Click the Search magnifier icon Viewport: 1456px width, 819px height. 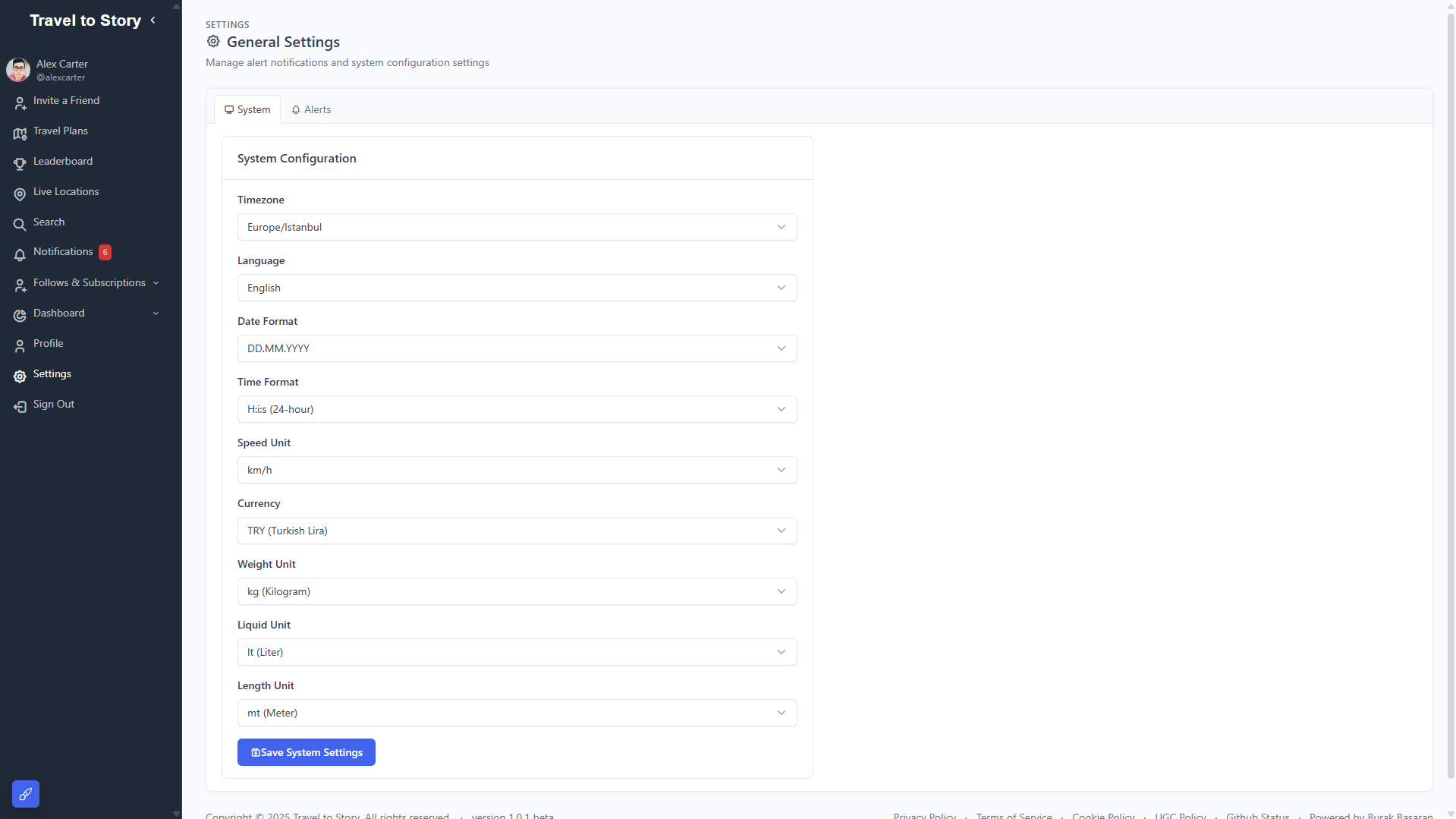[20, 224]
